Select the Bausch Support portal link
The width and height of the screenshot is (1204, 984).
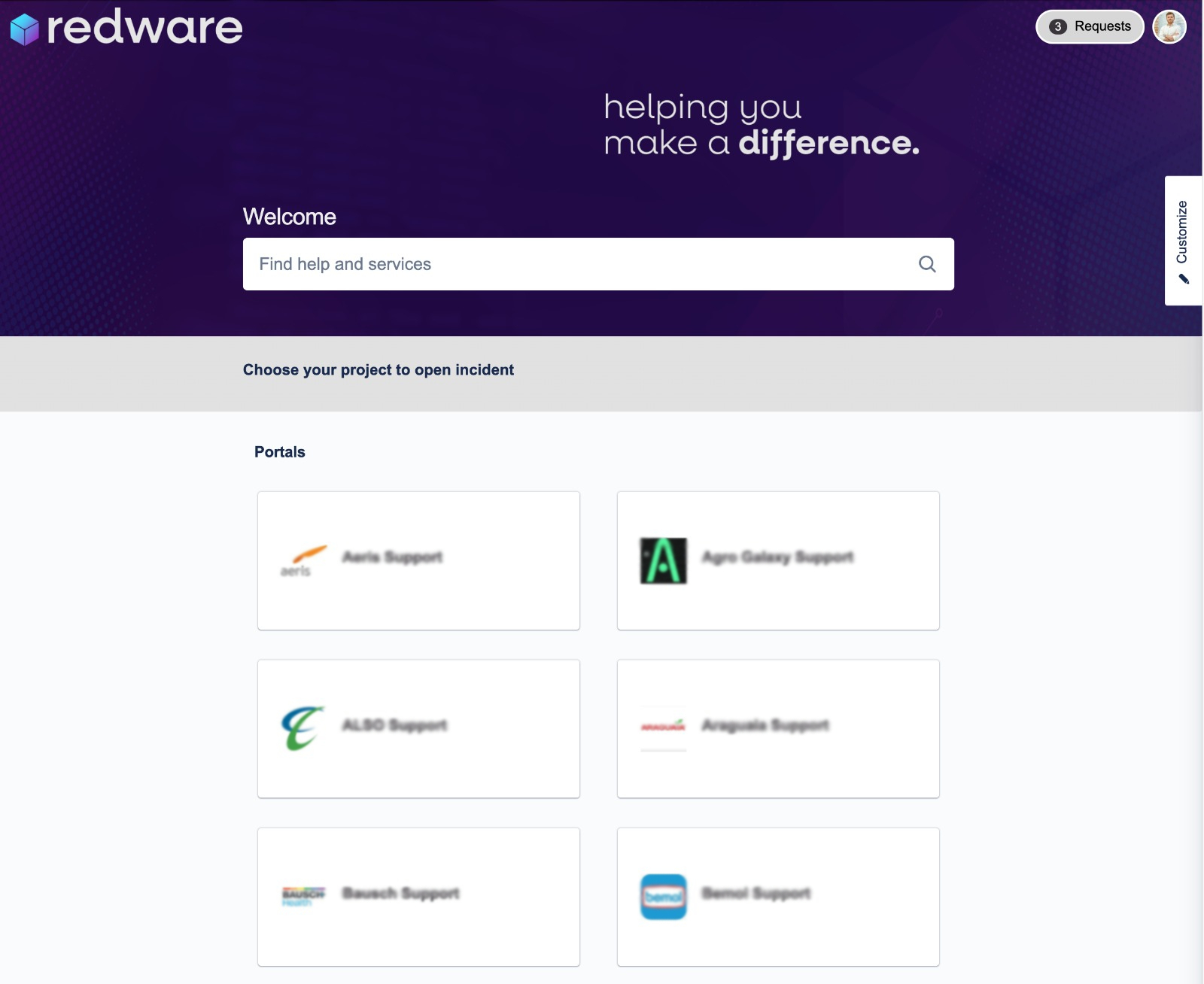click(x=400, y=893)
